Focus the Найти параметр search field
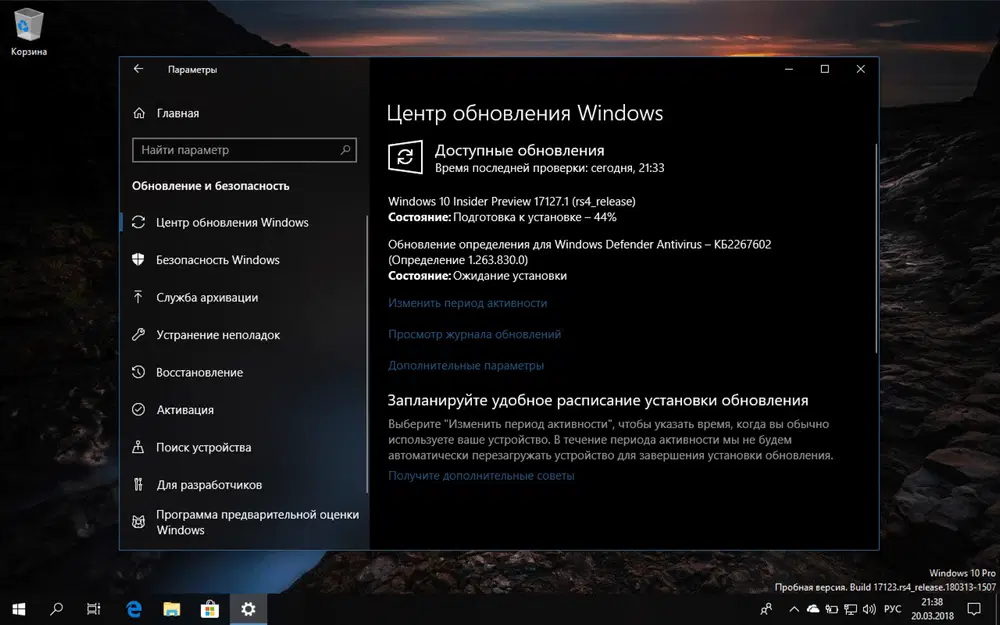Screen dimensions: 1000x625 (x=244, y=150)
